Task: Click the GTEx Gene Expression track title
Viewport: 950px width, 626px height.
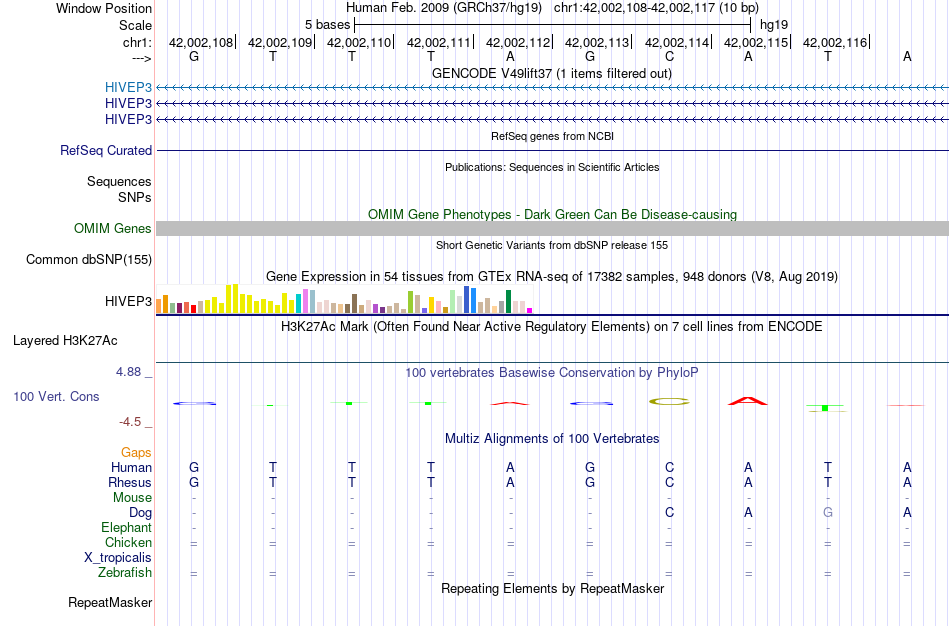Action: pos(552,276)
